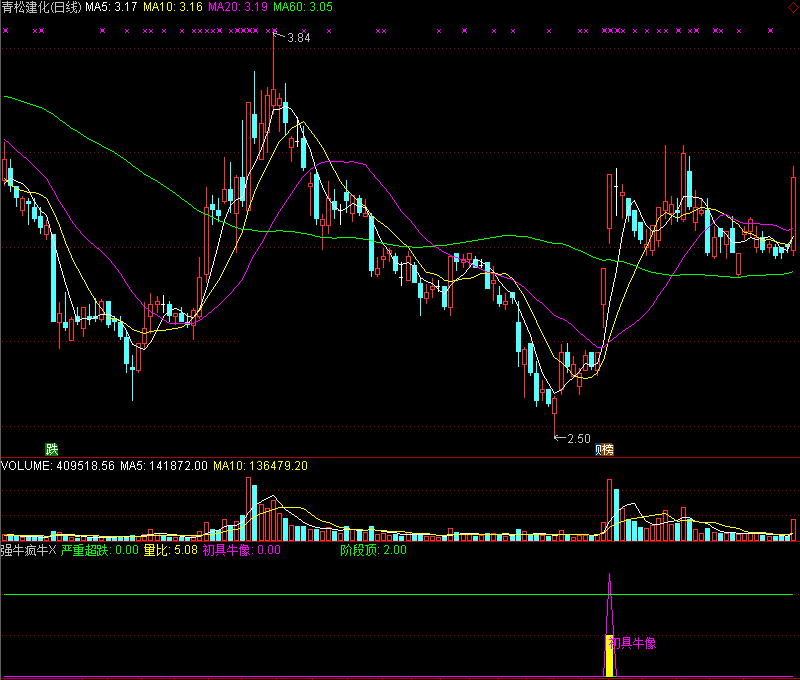Click the green 跌 event marker
Viewport: 800px width, 680px height.
coord(52,449)
